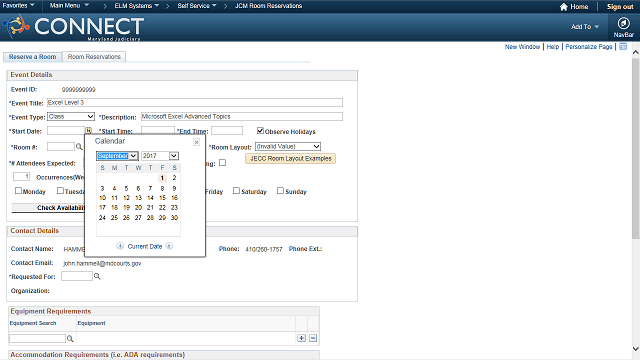Click the Start Date input field
Image resolution: width=640 pixels, height=360 pixels.
pos(66,131)
